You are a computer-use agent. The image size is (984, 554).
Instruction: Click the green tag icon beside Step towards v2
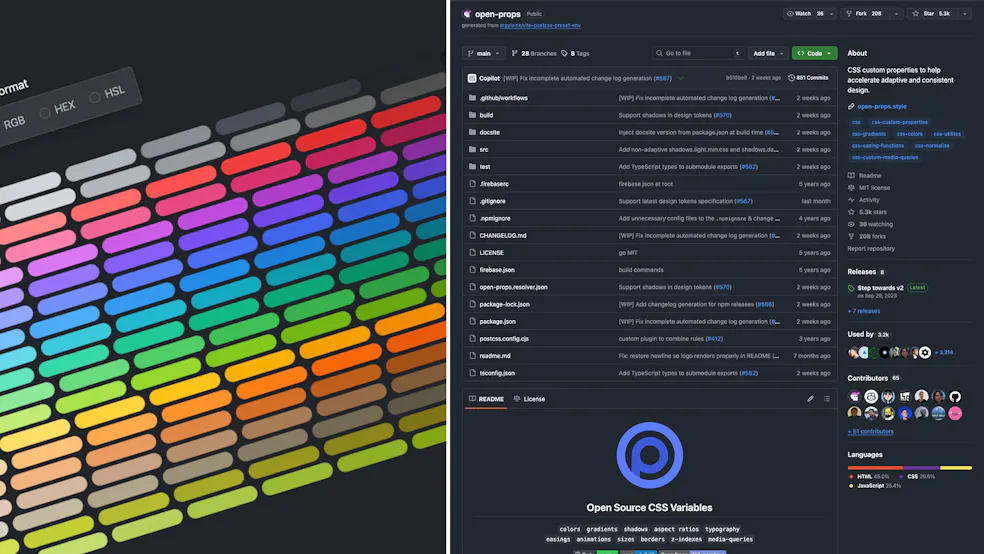pos(851,289)
